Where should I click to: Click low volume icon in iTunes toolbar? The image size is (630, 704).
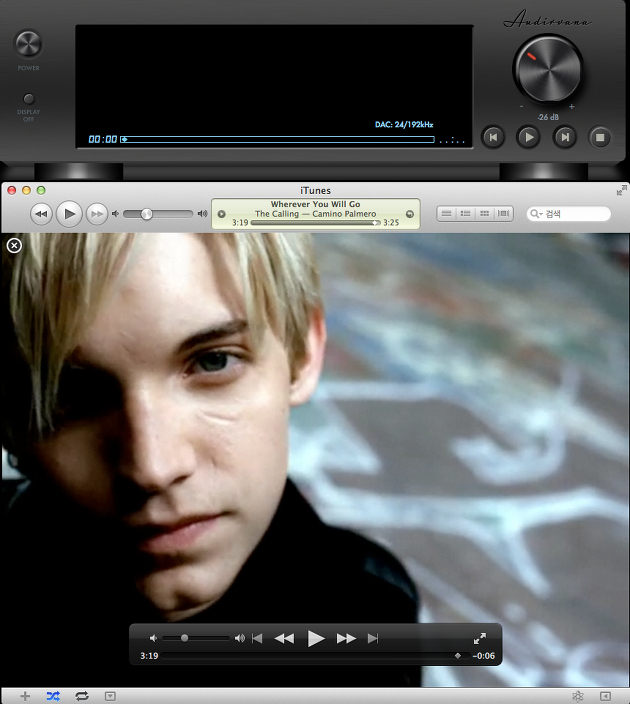(x=115, y=214)
